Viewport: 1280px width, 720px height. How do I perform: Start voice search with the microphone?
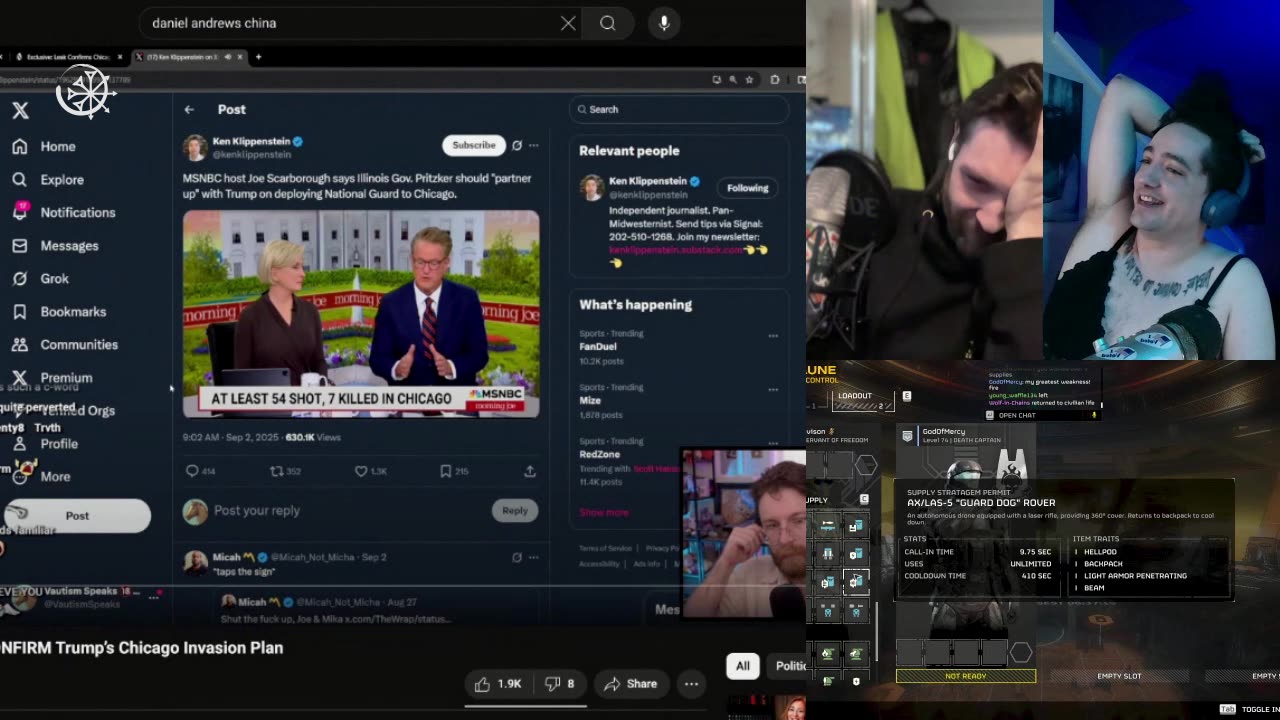(x=664, y=23)
